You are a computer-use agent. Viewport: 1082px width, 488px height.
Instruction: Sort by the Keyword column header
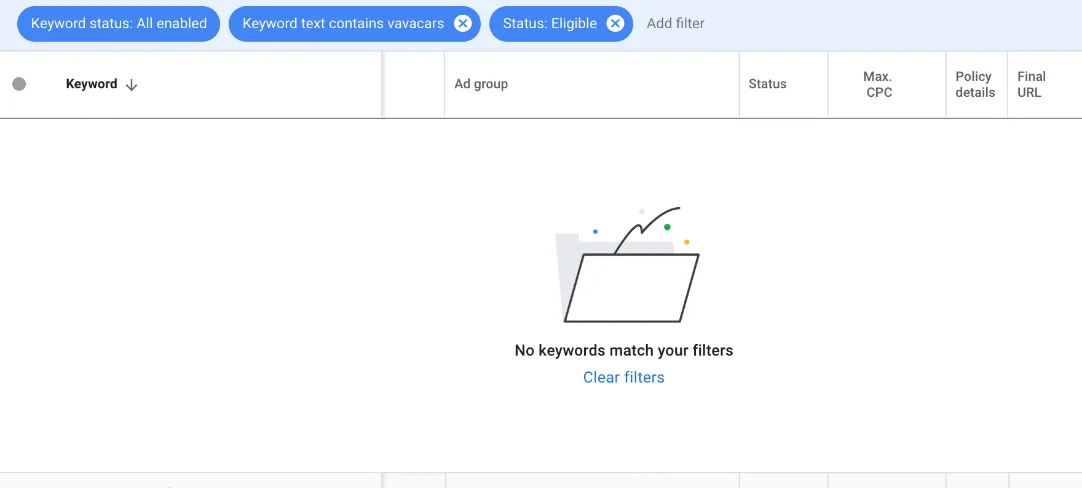click(91, 84)
